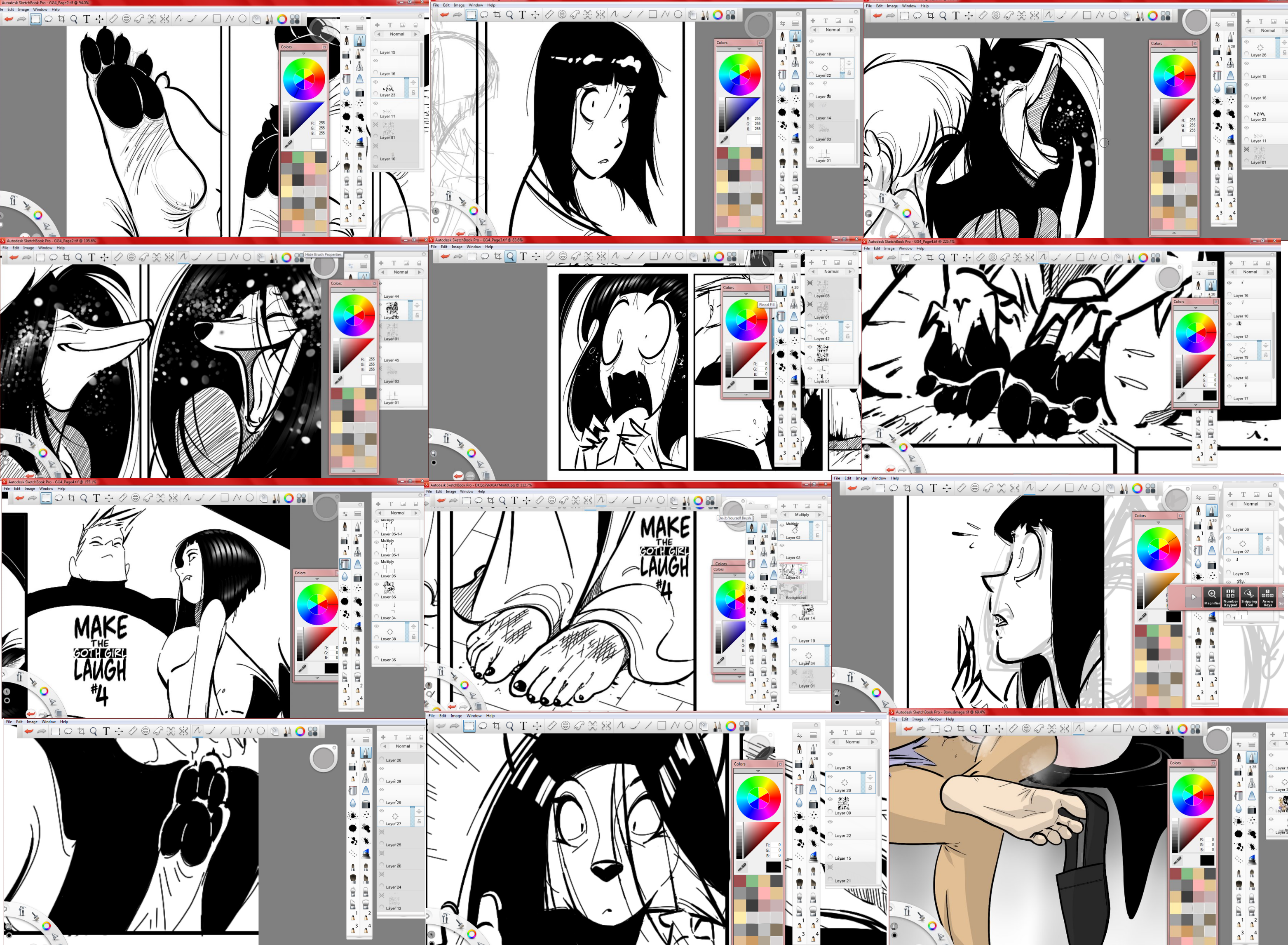Open Multiply blend mode selector in layer panel
This screenshot has height=945, width=1288.
click(x=802, y=515)
